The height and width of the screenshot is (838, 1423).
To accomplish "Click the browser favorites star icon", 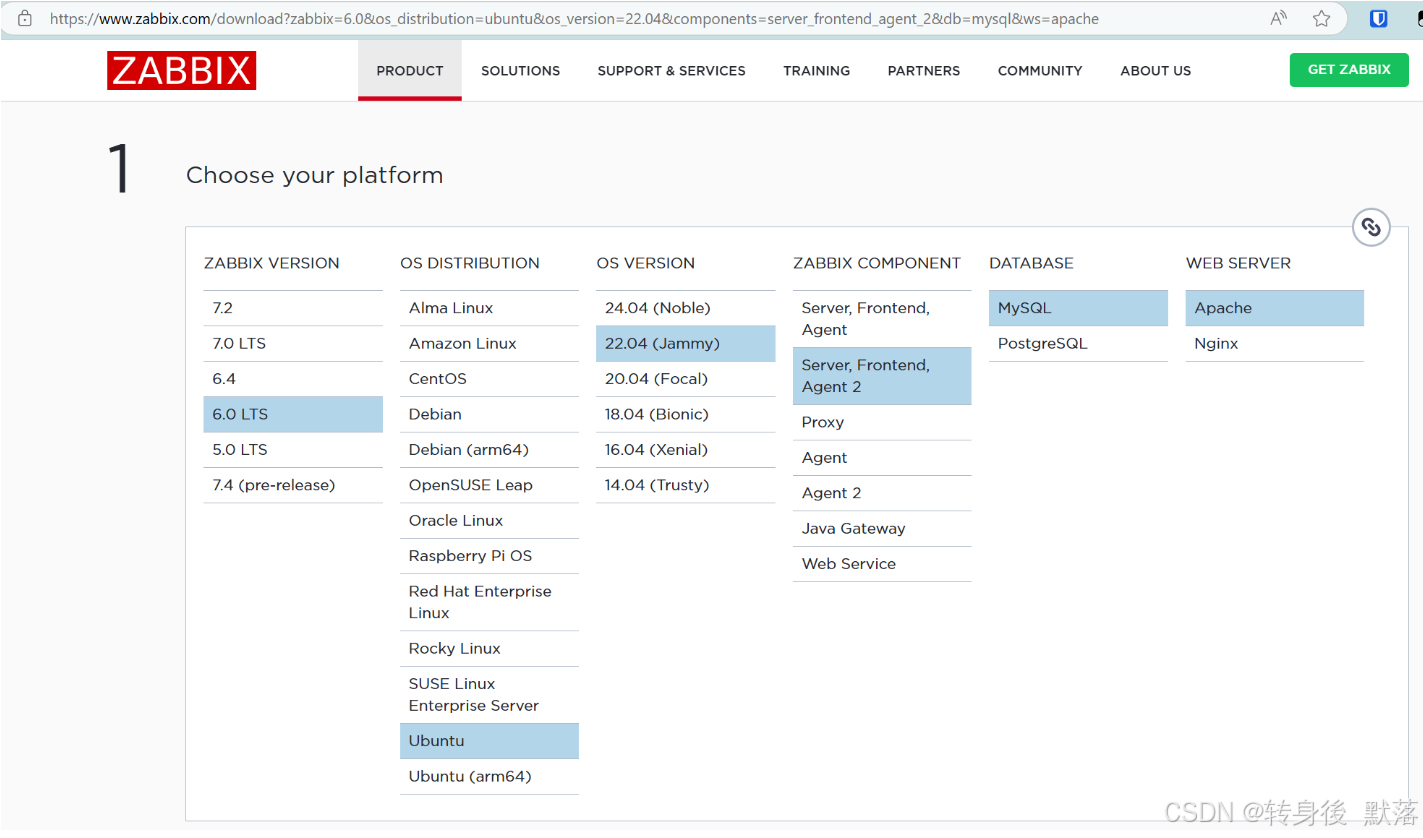I will tap(1321, 18).
